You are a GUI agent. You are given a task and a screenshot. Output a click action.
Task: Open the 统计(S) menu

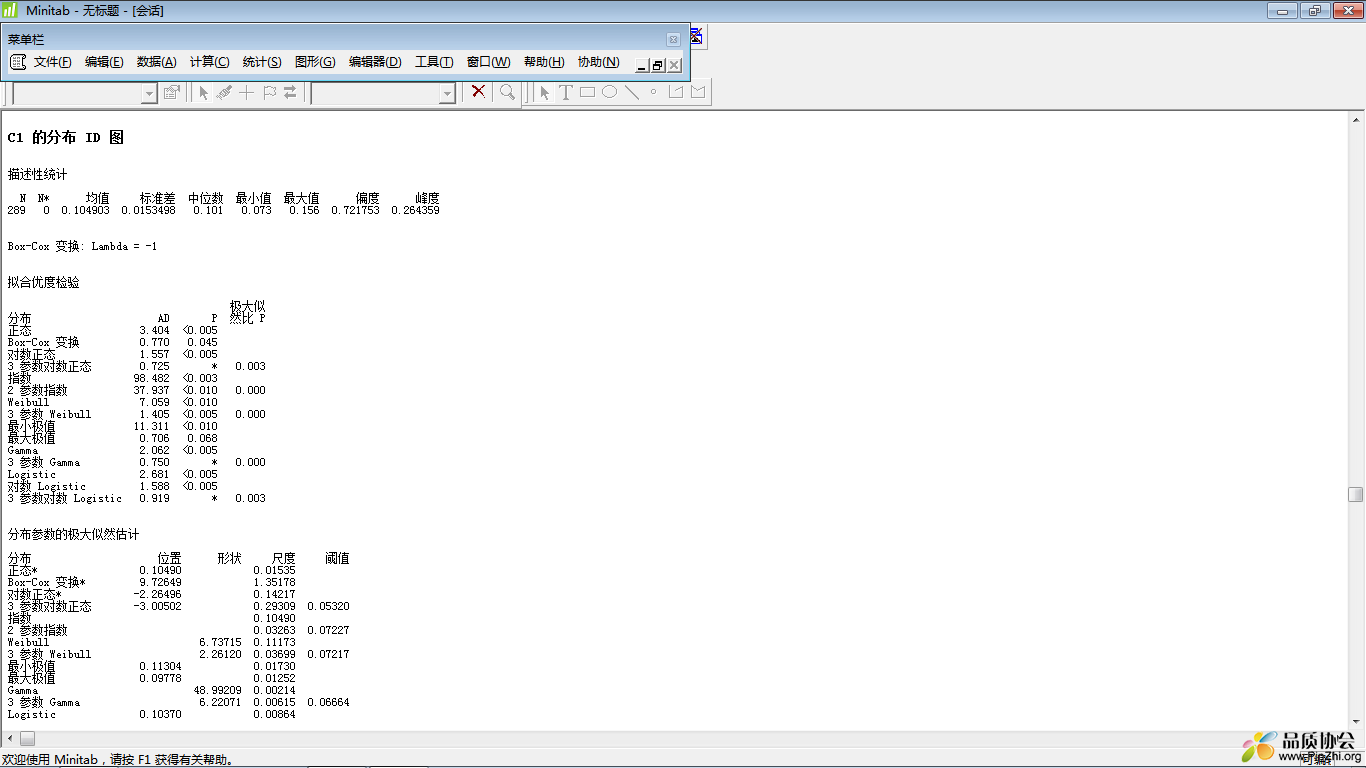(262, 62)
